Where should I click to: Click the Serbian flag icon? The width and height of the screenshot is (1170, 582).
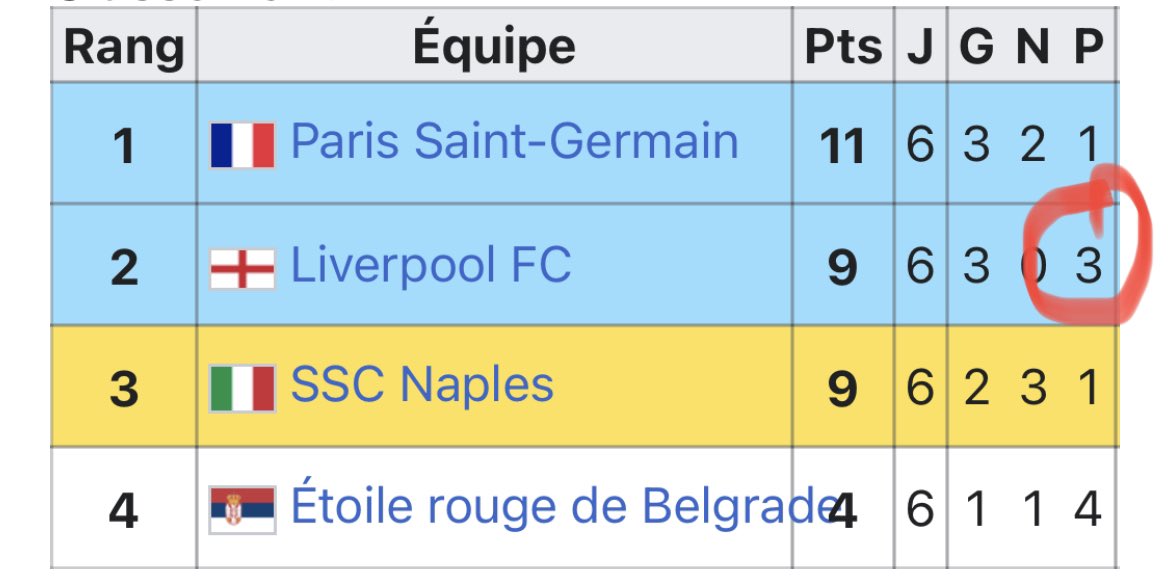(243, 510)
